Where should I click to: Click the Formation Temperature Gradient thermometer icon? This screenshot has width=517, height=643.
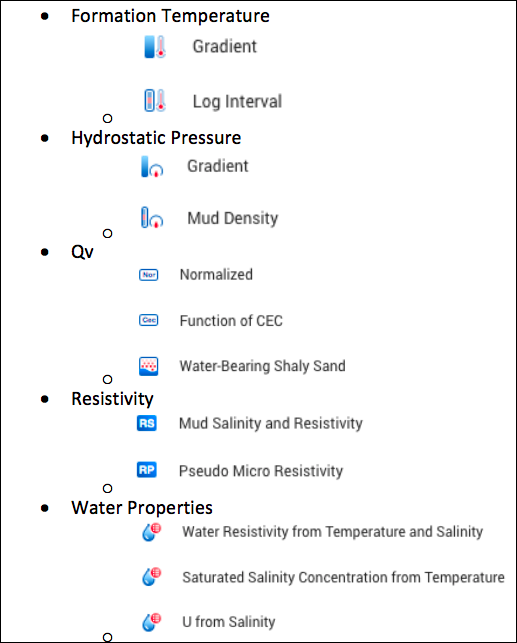point(155,47)
